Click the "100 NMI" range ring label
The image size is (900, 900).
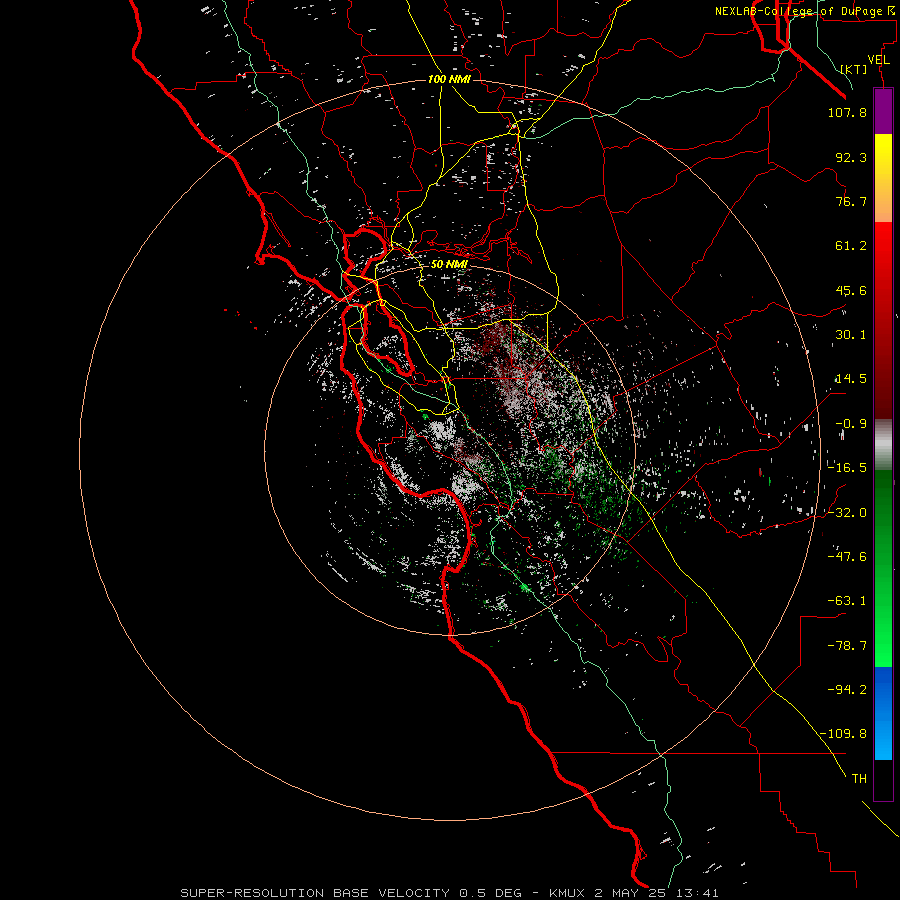pyautogui.click(x=449, y=79)
